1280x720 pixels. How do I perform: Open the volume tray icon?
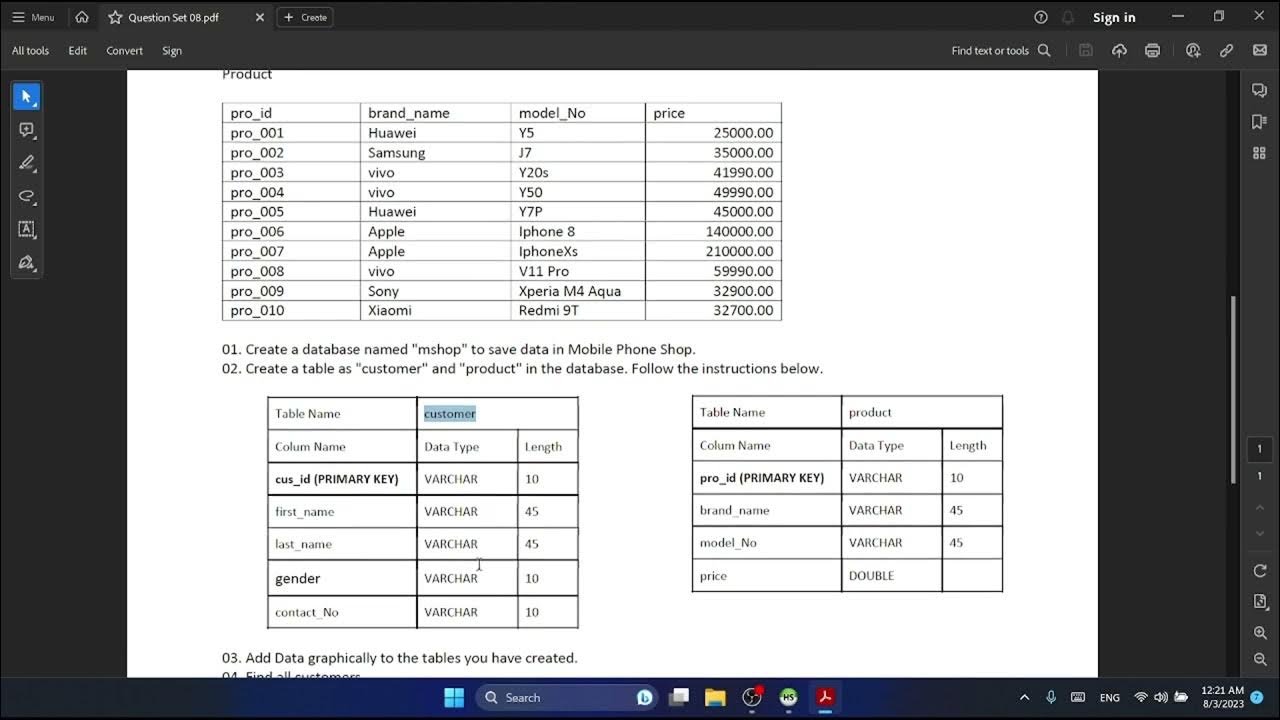(x=1161, y=697)
